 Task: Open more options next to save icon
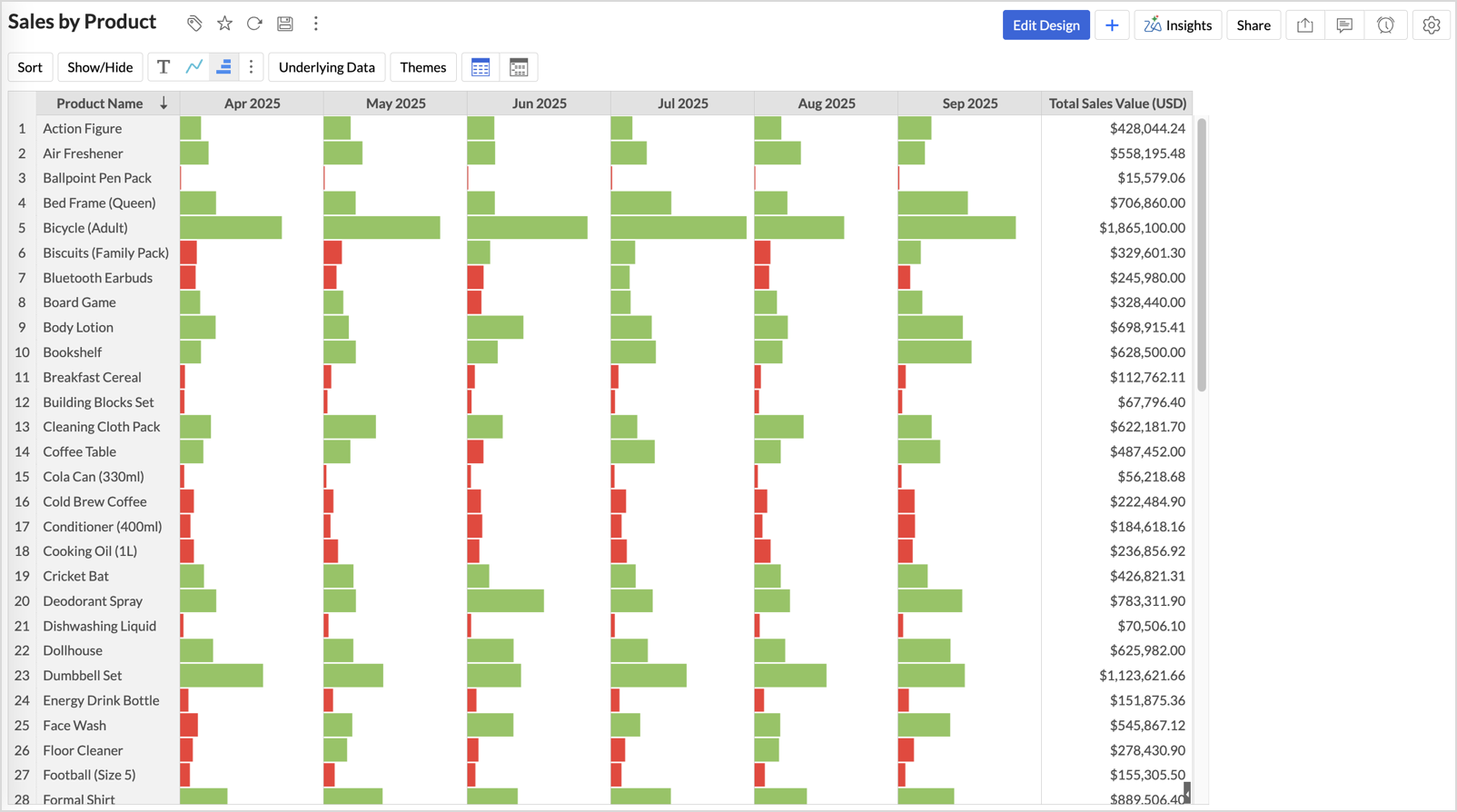316,24
